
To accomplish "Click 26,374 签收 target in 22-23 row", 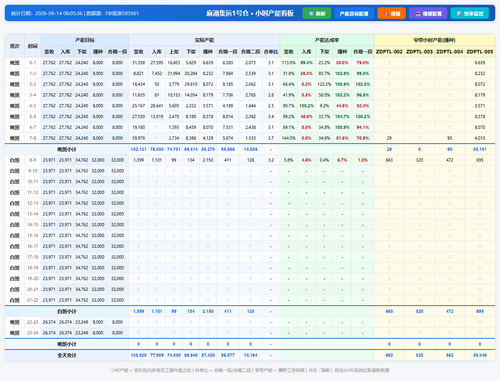I will tap(49, 322).
